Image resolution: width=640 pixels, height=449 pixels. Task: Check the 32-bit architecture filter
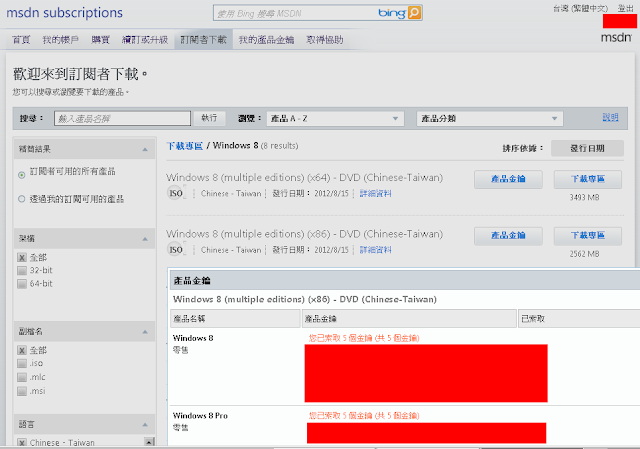22,270
